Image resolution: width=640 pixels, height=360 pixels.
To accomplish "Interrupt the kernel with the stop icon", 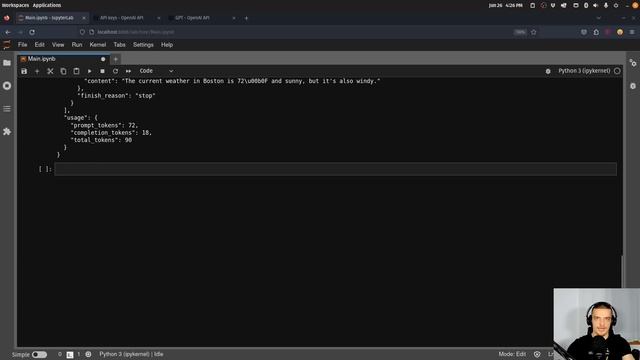I will click(x=102, y=71).
